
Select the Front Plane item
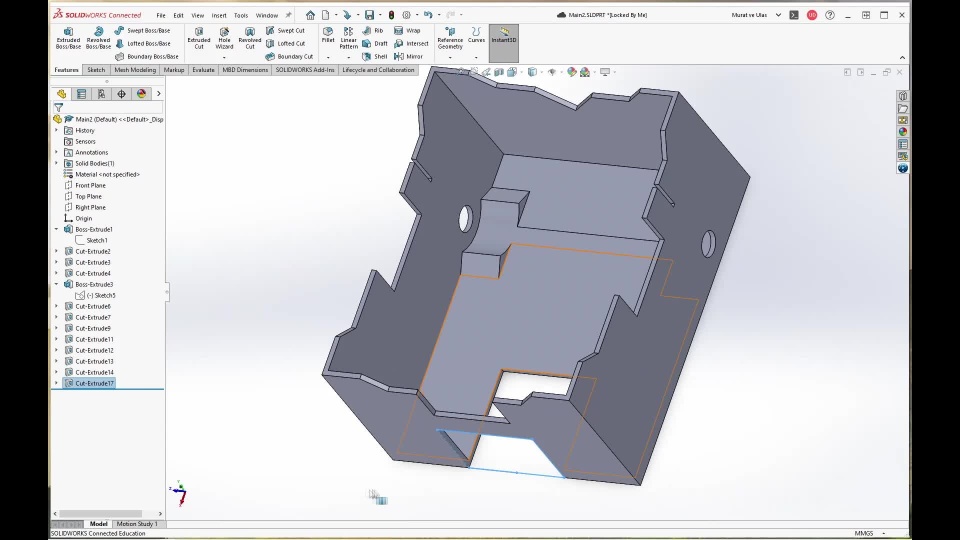(90, 186)
